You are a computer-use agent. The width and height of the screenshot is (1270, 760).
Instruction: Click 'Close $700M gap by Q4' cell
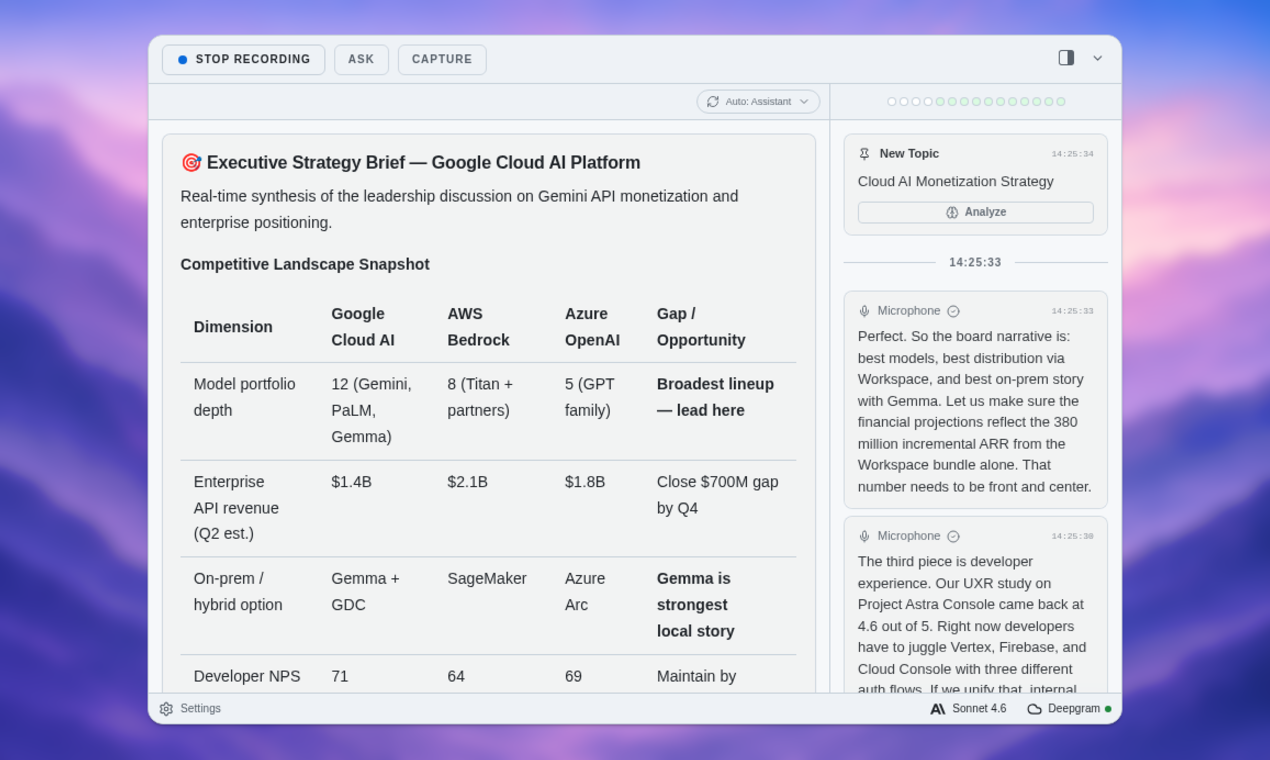[x=718, y=495]
